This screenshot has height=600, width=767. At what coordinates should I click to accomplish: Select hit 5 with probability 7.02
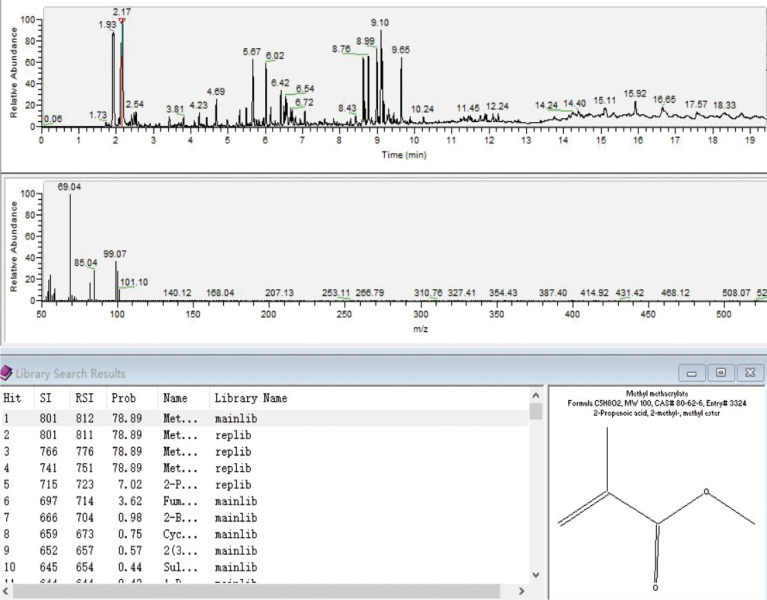click(x=150, y=483)
